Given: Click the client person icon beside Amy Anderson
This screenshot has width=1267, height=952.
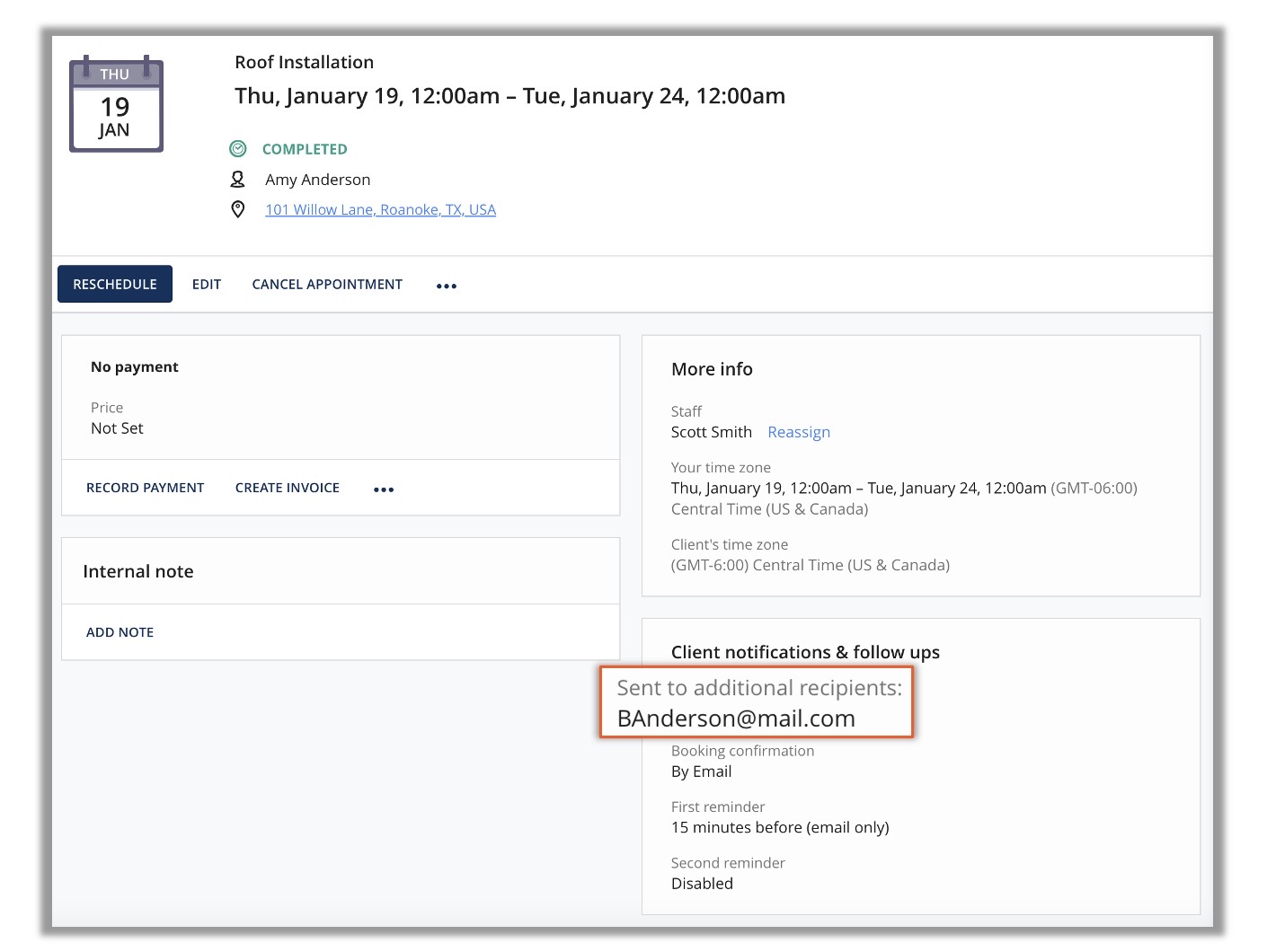Looking at the screenshot, I should (x=238, y=180).
